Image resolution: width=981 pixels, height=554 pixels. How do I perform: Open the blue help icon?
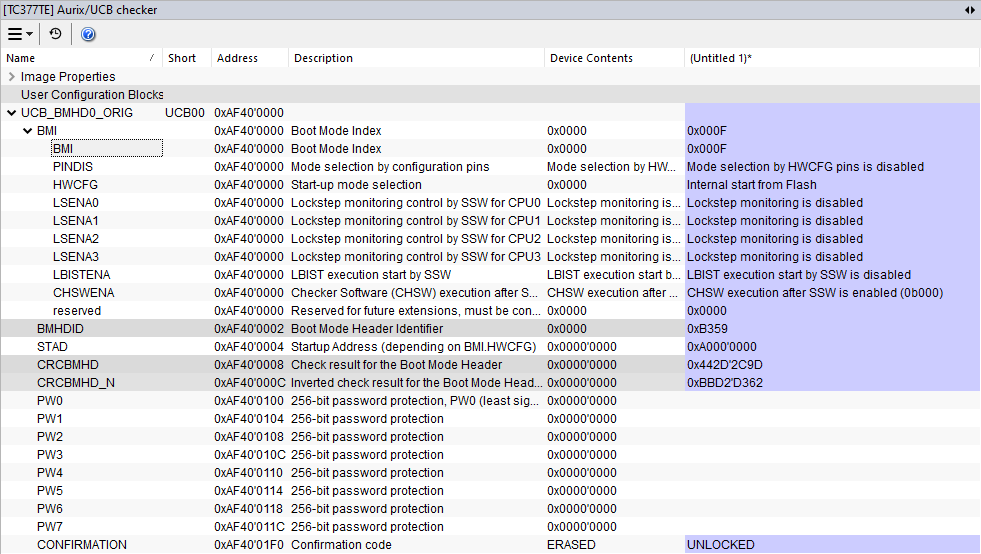[x=88, y=34]
